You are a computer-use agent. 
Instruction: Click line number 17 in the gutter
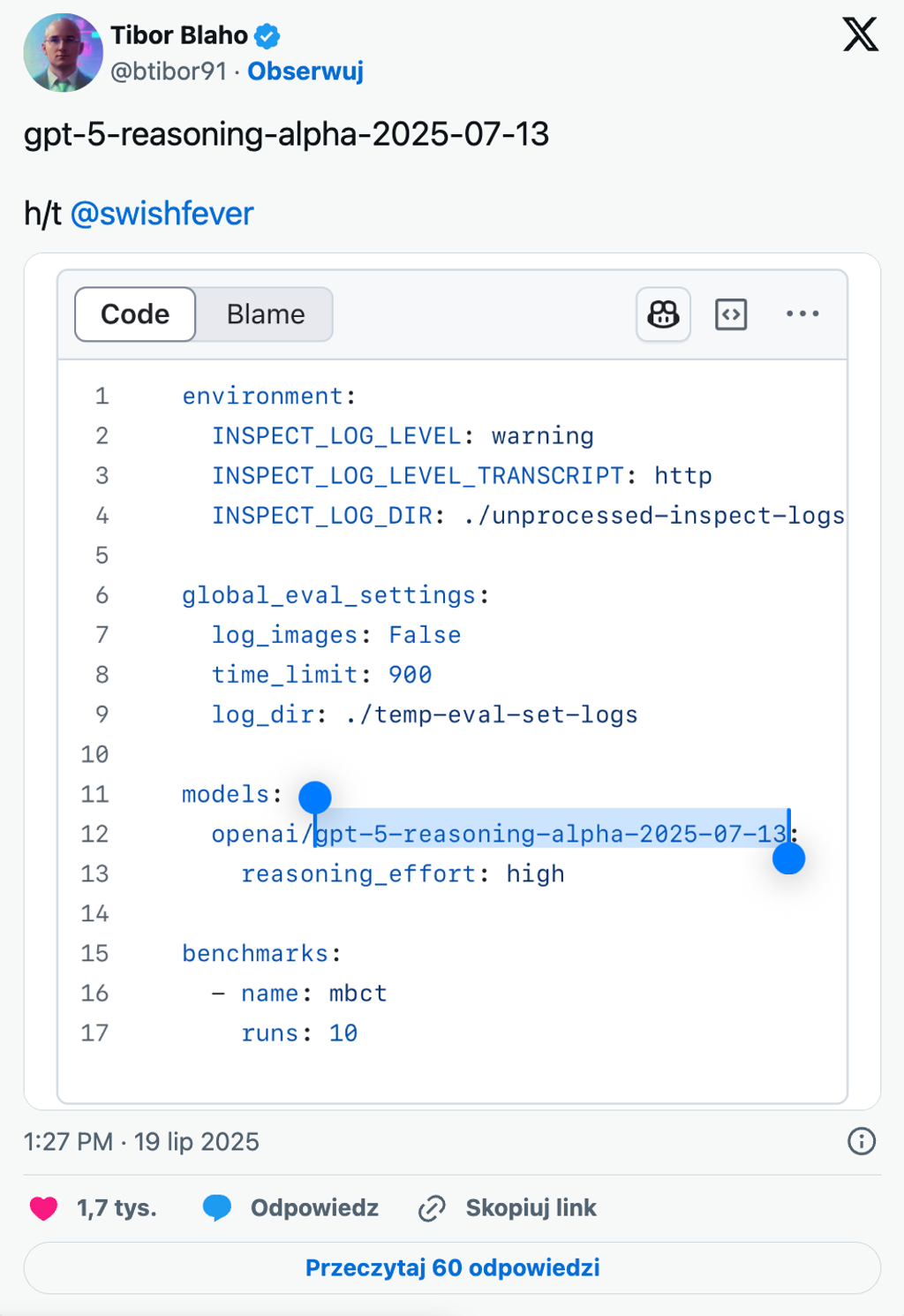(x=94, y=1033)
